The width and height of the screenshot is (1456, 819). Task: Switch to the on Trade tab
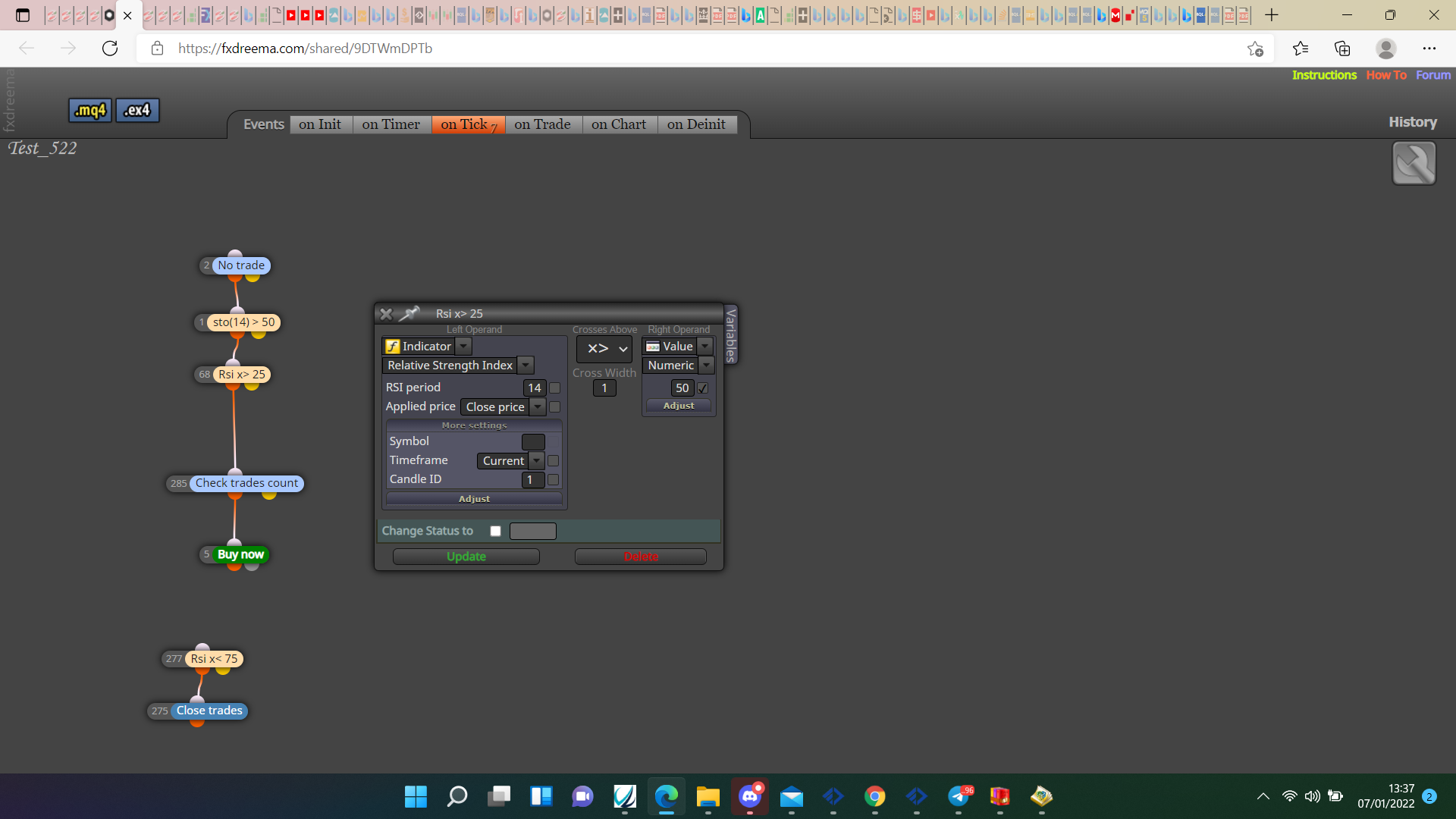tap(542, 124)
